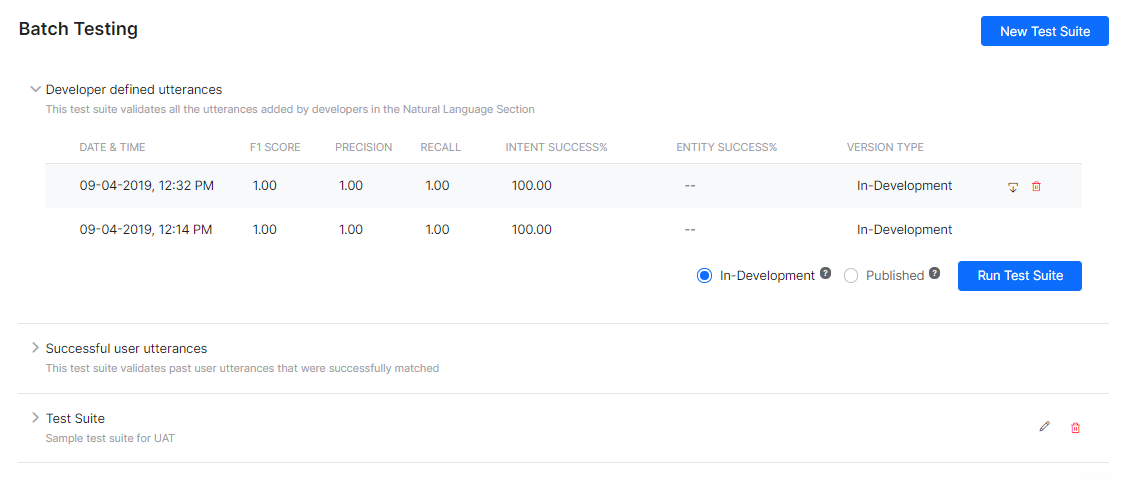The width and height of the screenshot is (1145, 481).
Task: Delete the Sample Test Suite via trash icon
Action: (x=1076, y=428)
